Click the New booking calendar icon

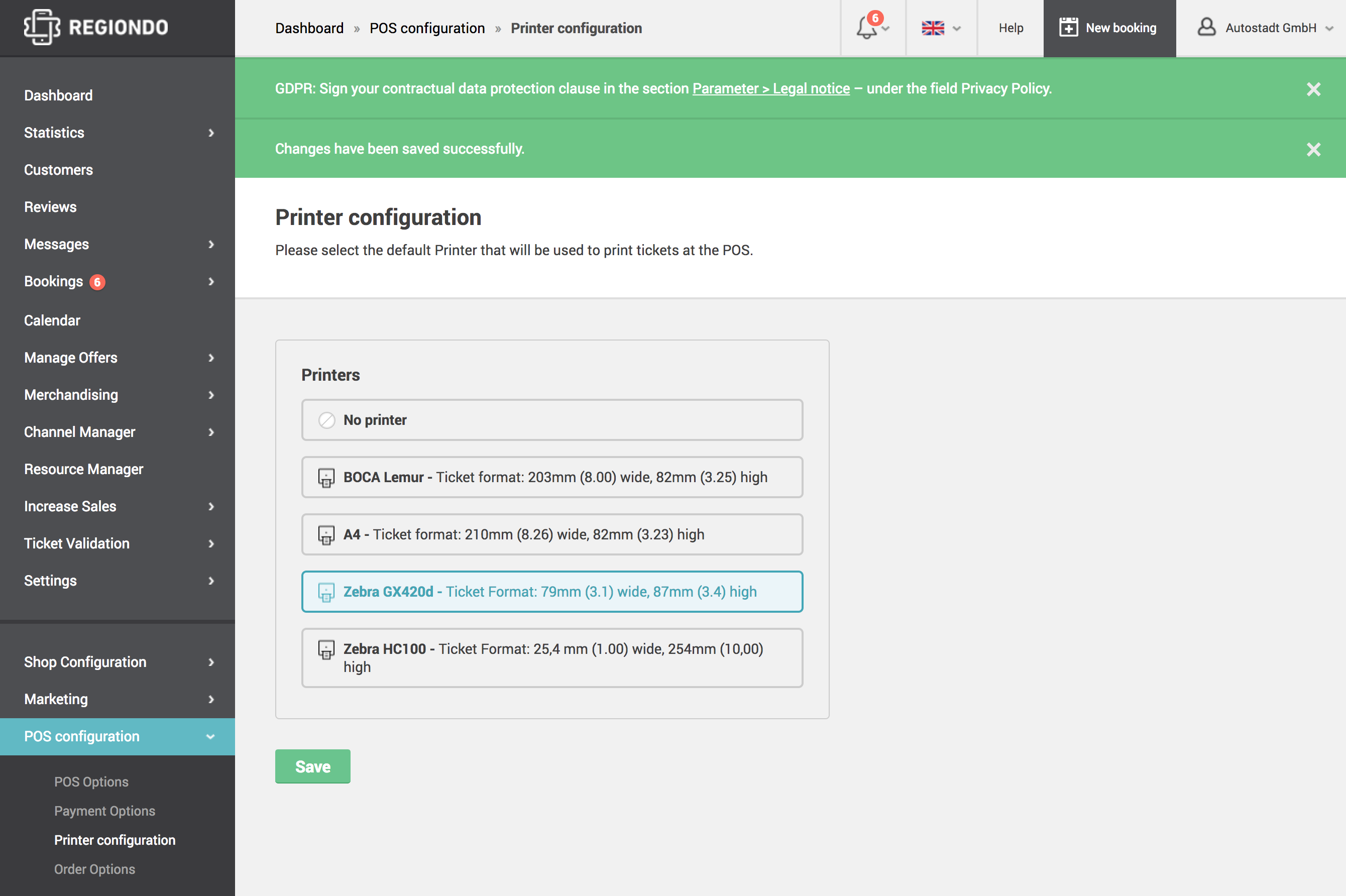click(1068, 28)
